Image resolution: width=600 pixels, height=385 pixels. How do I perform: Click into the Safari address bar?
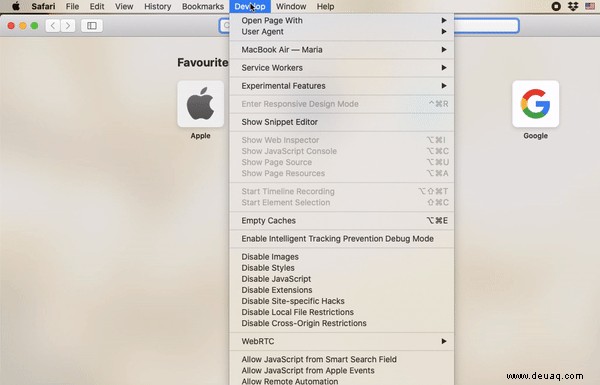click(x=486, y=26)
